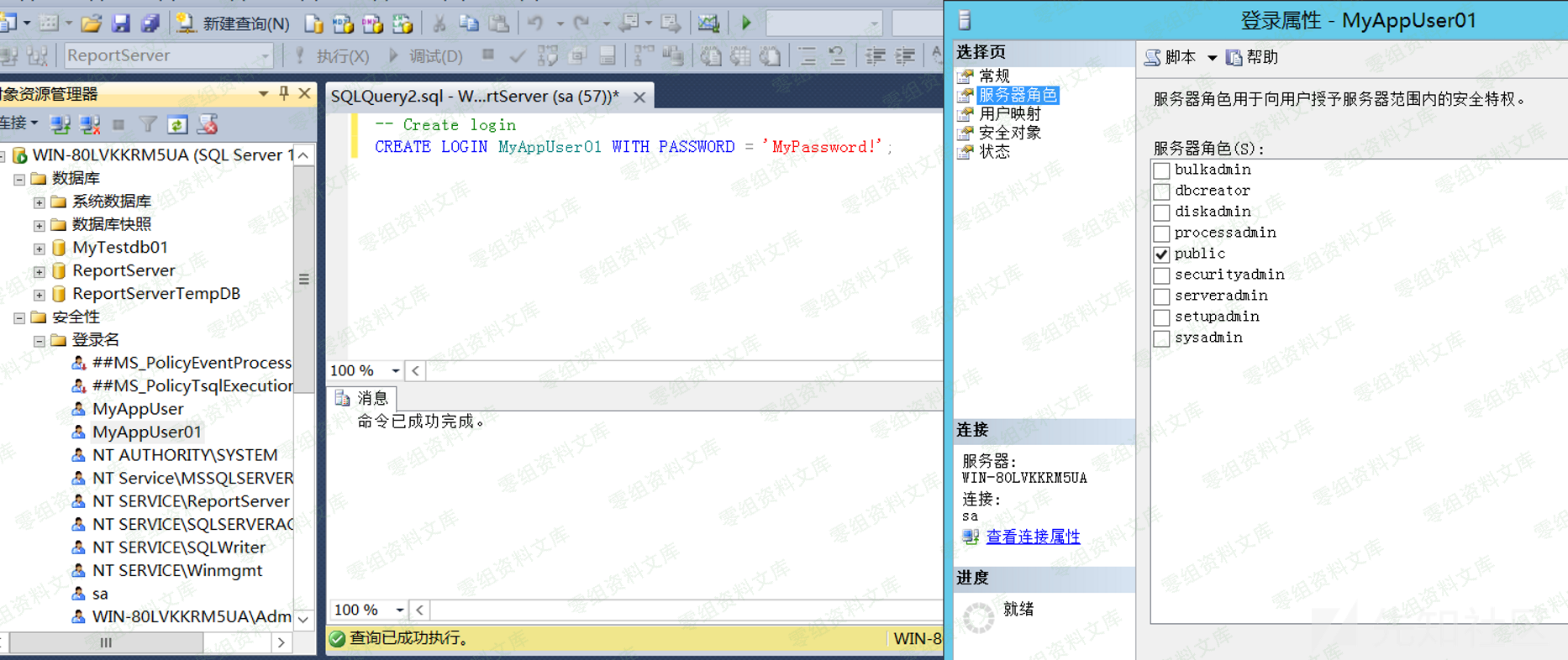Collapse the 安全性 (Security) folder
This screenshot has height=660, width=1568.
pyautogui.click(x=18, y=317)
